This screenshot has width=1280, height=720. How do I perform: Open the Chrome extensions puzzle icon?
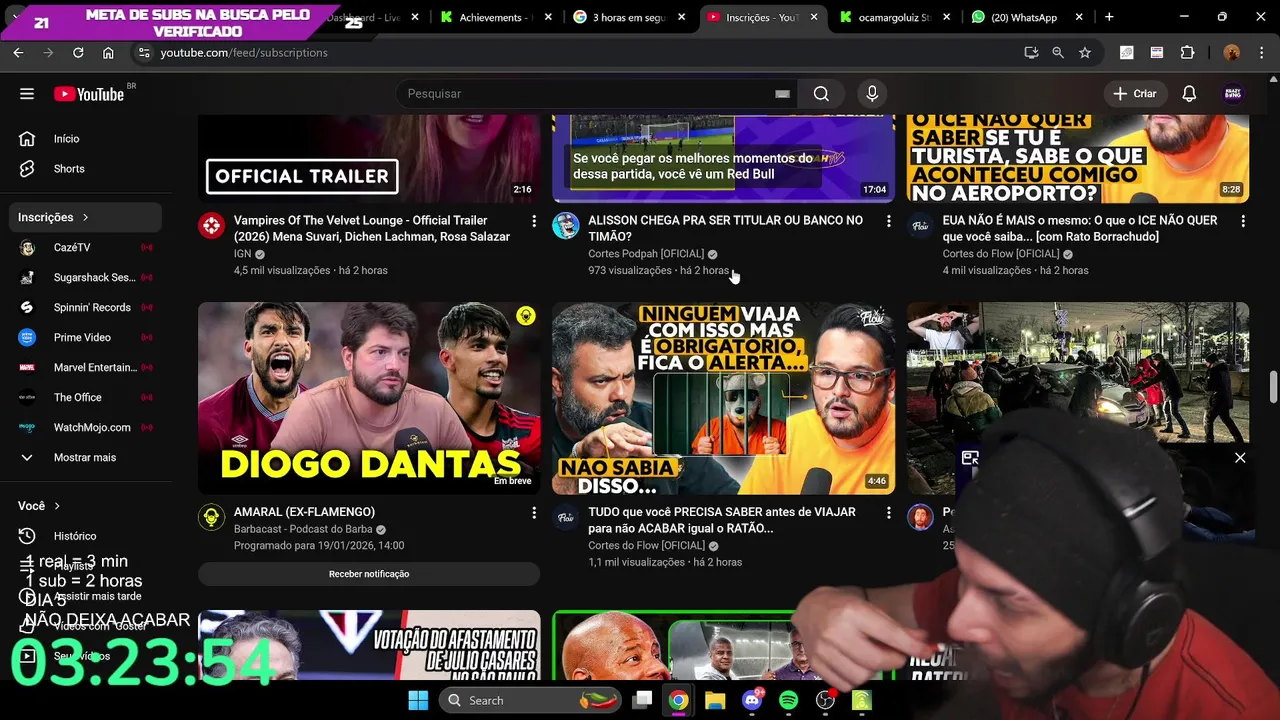coord(1188,53)
